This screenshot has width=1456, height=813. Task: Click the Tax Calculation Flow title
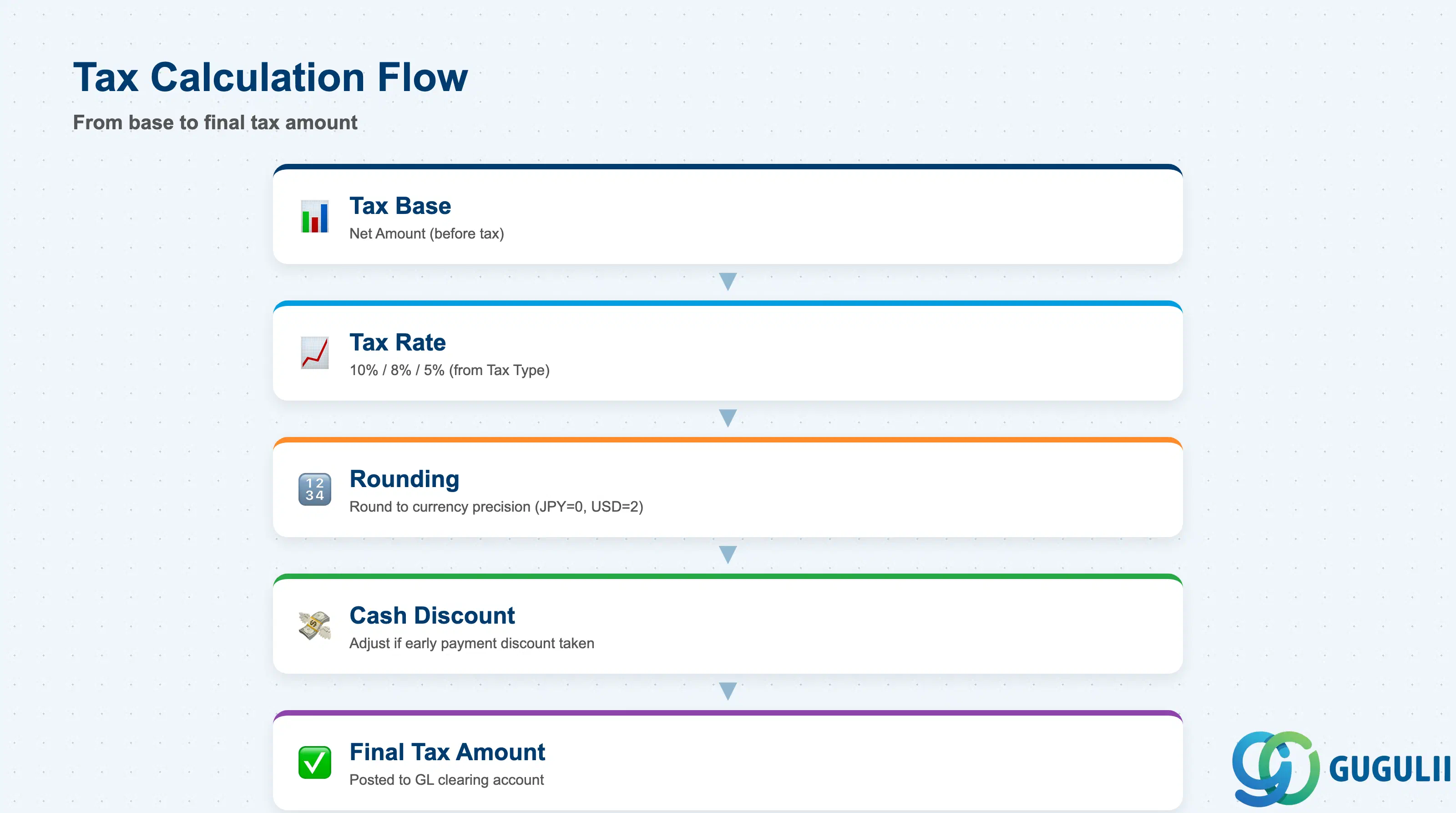pyautogui.click(x=270, y=77)
